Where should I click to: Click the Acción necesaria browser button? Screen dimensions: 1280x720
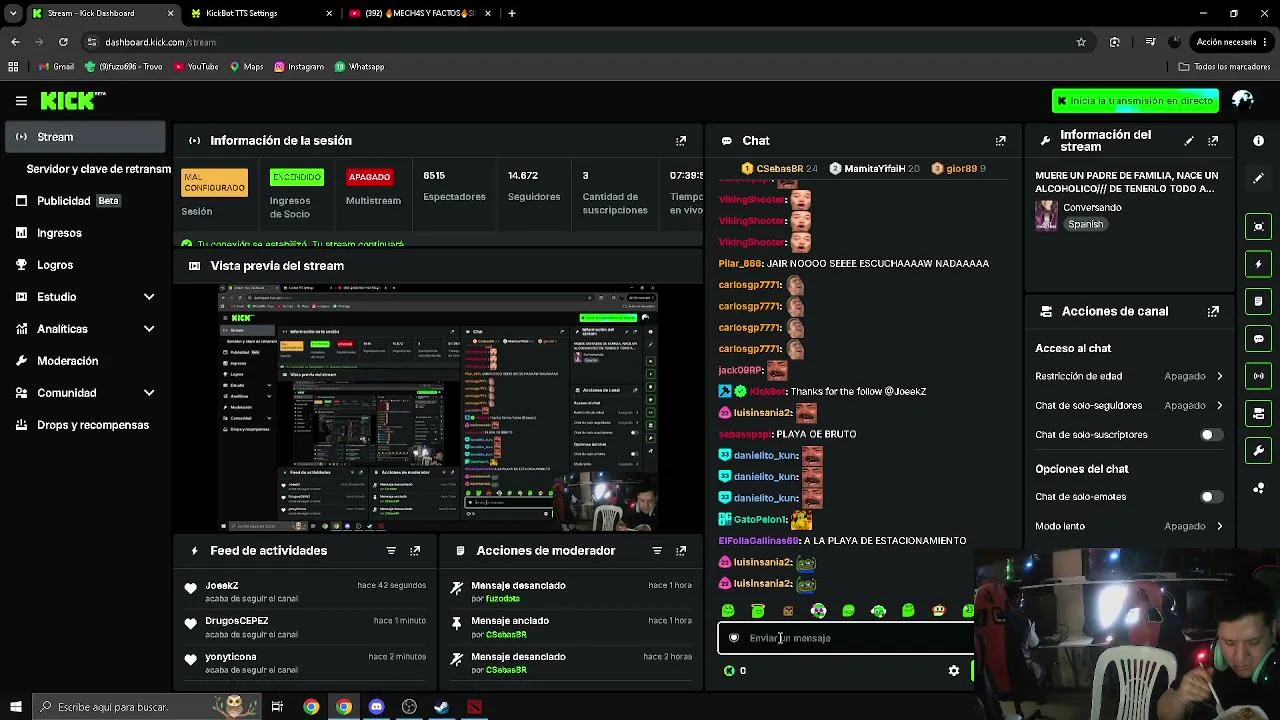click(x=1231, y=42)
